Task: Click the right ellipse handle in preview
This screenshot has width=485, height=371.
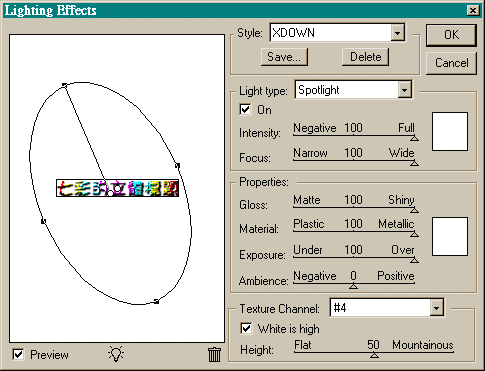Action: 178,165
